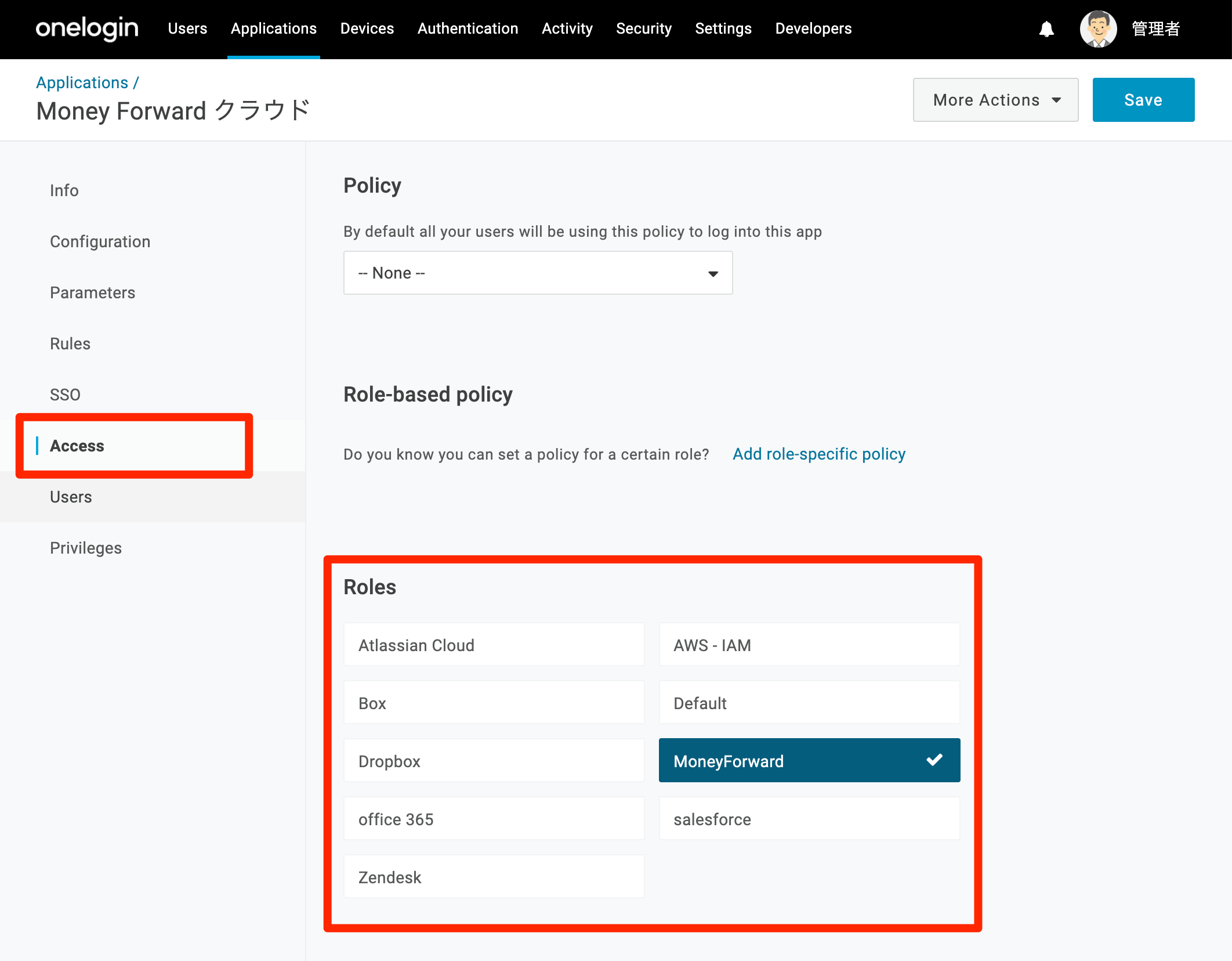Image resolution: width=1232 pixels, height=961 pixels.
Task: Toggle the AWS - IAM role
Action: click(809, 644)
